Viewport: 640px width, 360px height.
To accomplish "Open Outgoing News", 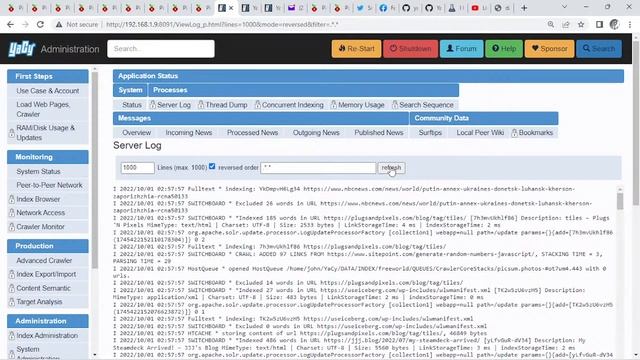I will [316, 133].
